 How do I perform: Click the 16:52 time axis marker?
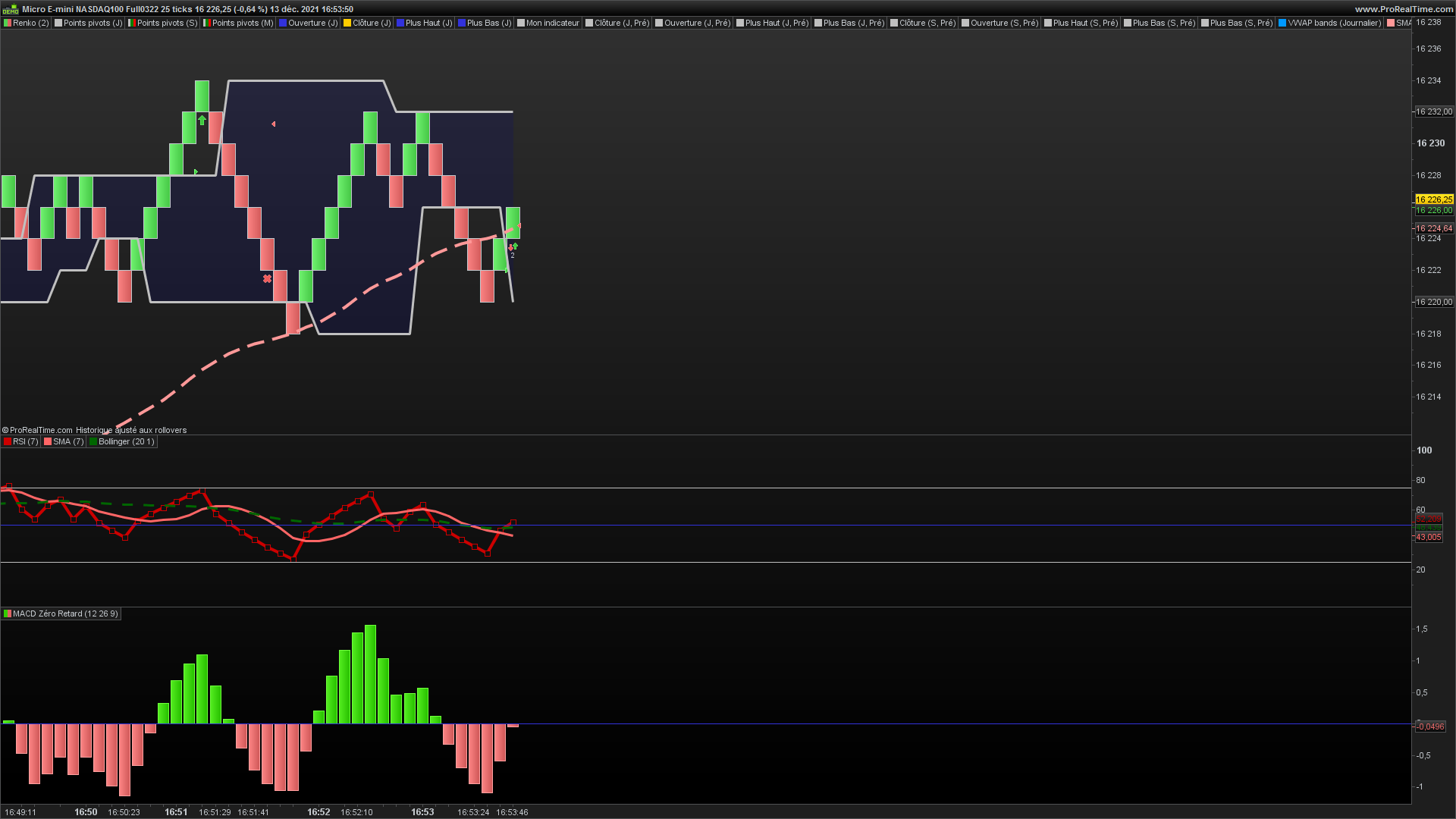[318, 811]
